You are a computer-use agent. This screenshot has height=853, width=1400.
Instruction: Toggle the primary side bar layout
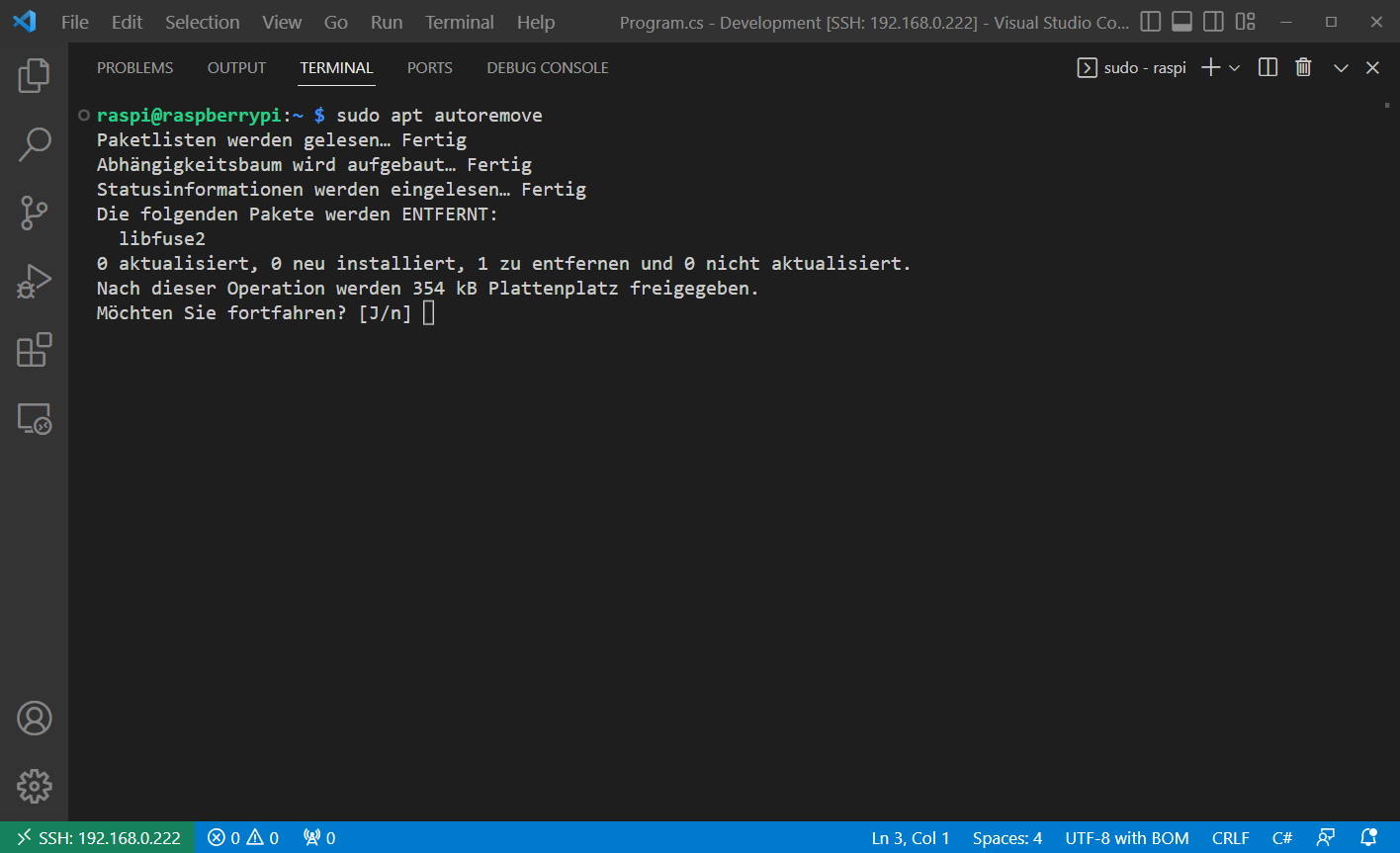[x=1151, y=22]
